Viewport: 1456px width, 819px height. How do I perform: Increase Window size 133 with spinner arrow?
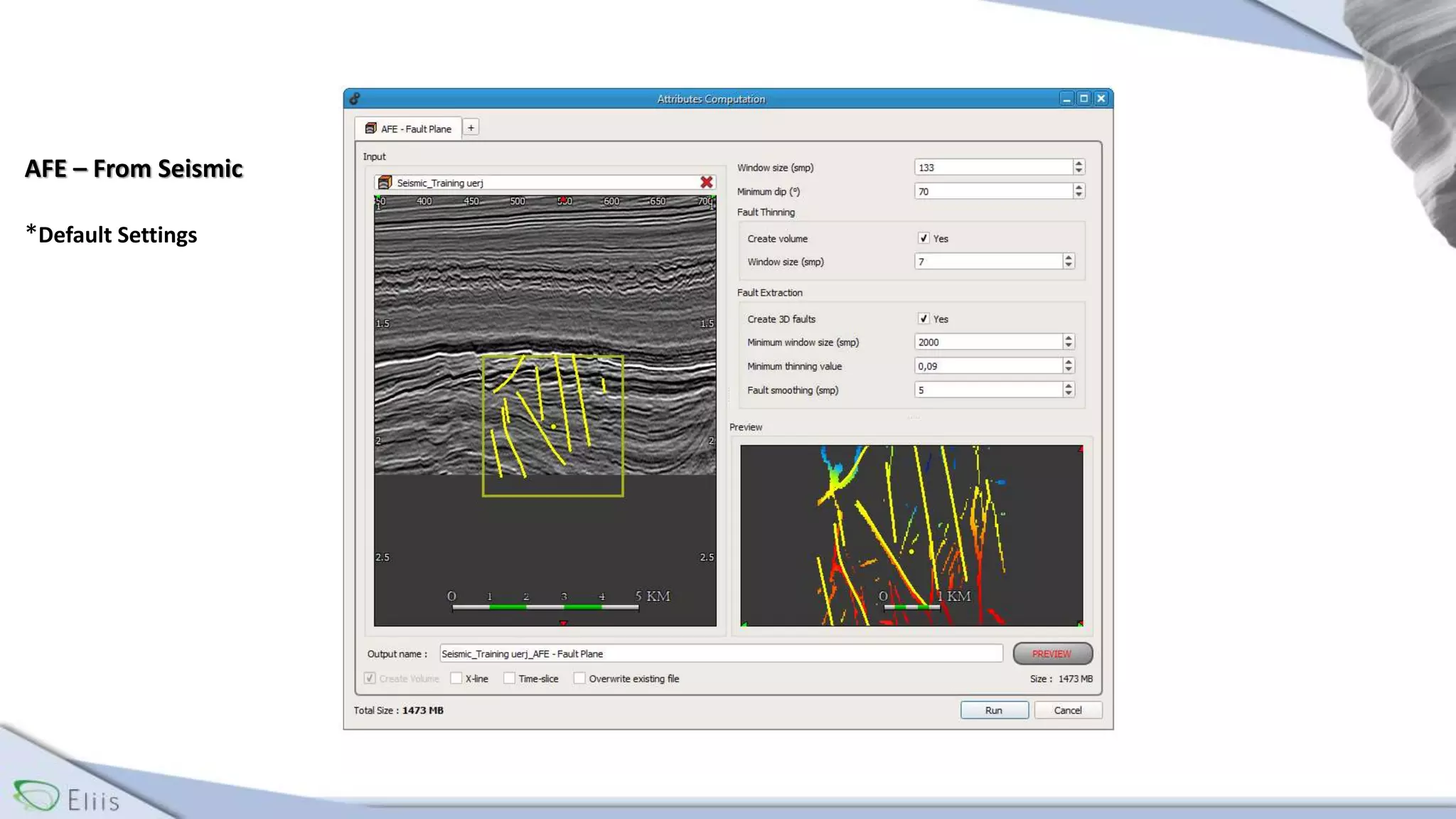point(1078,164)
